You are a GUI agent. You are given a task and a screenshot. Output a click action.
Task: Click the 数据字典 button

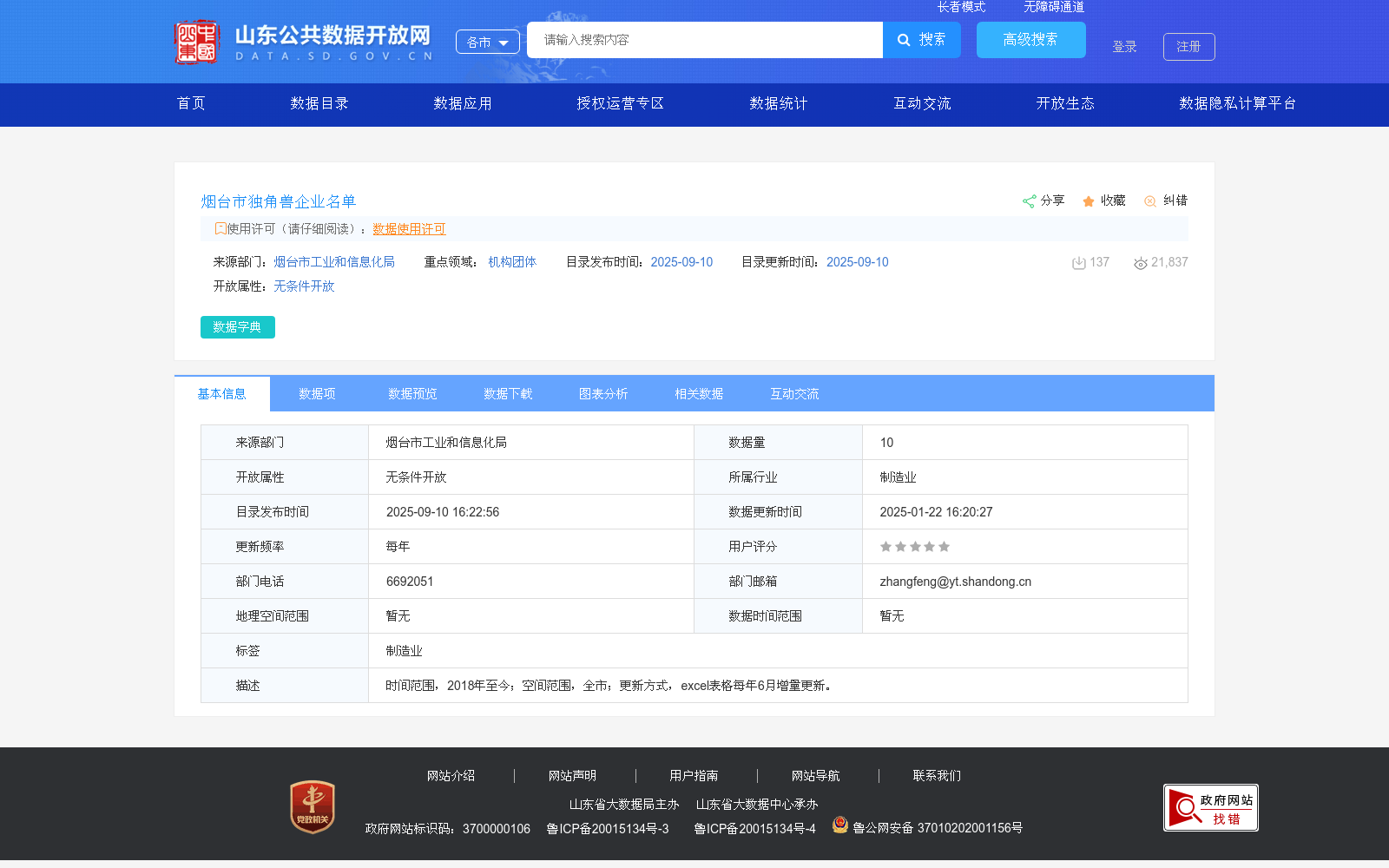238,327
